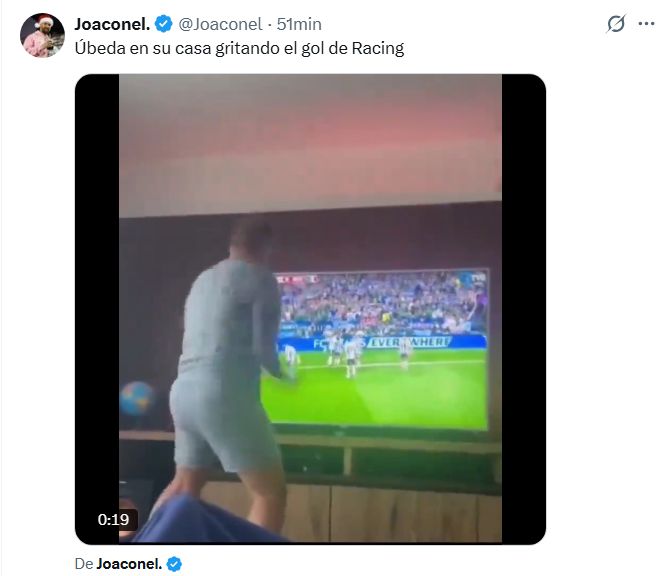
Task: Click the blue verified badge beside the header name
Action: coord(164,24)
